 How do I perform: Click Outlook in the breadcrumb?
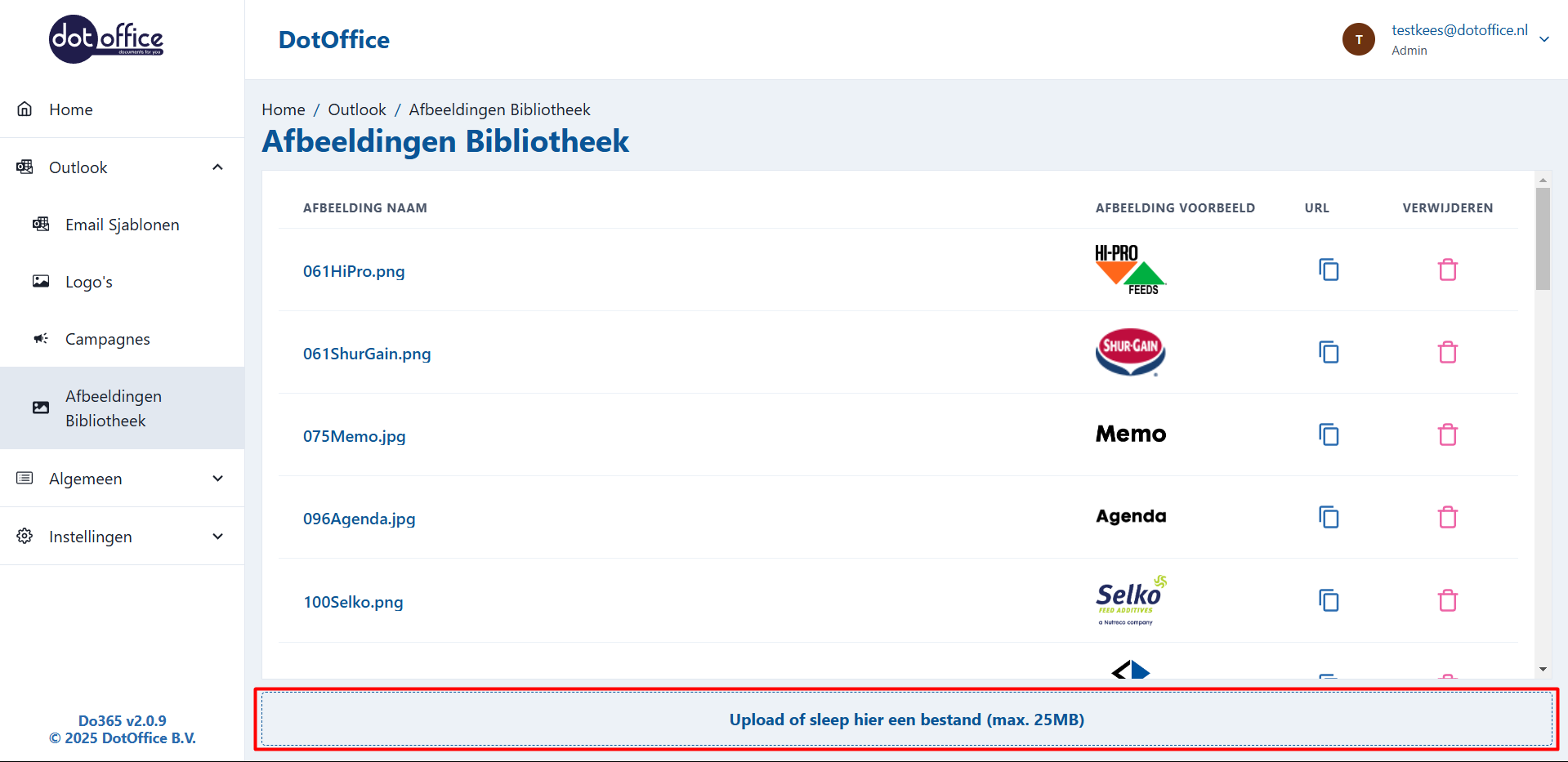pos(356,109)
